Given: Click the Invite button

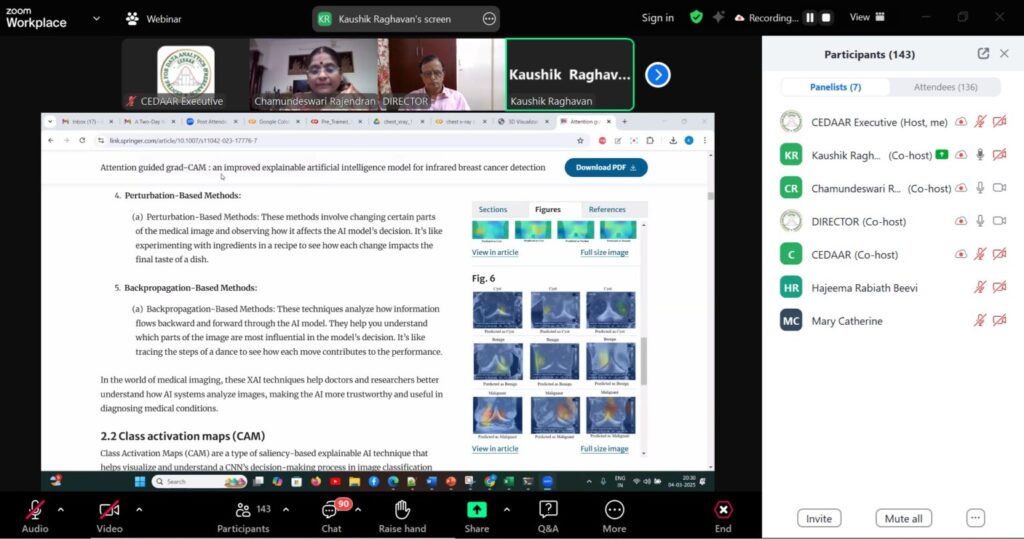Looking at the screenshot, I should click(819, 518).
